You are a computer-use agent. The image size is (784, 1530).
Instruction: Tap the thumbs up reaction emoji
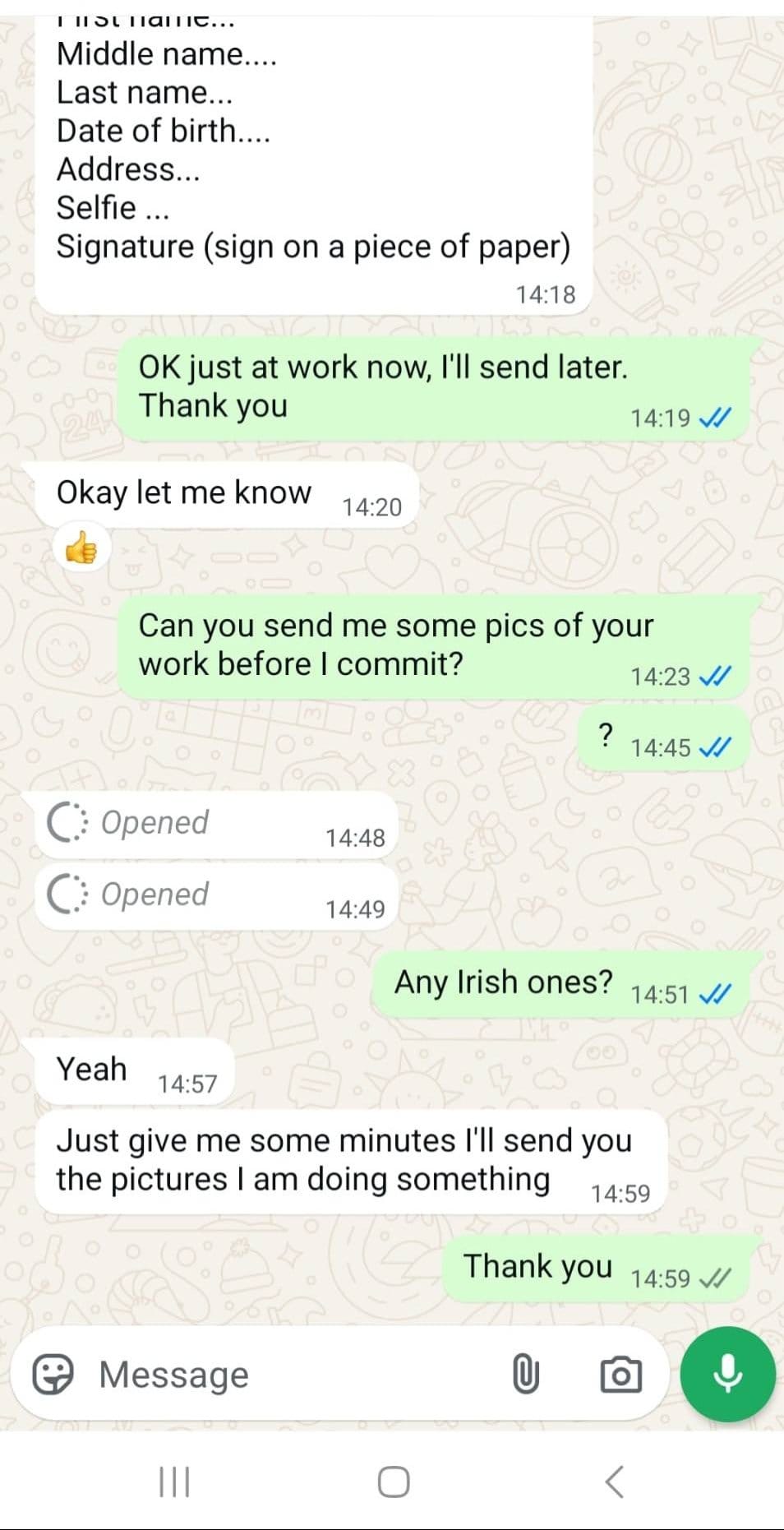click(81, 548)
